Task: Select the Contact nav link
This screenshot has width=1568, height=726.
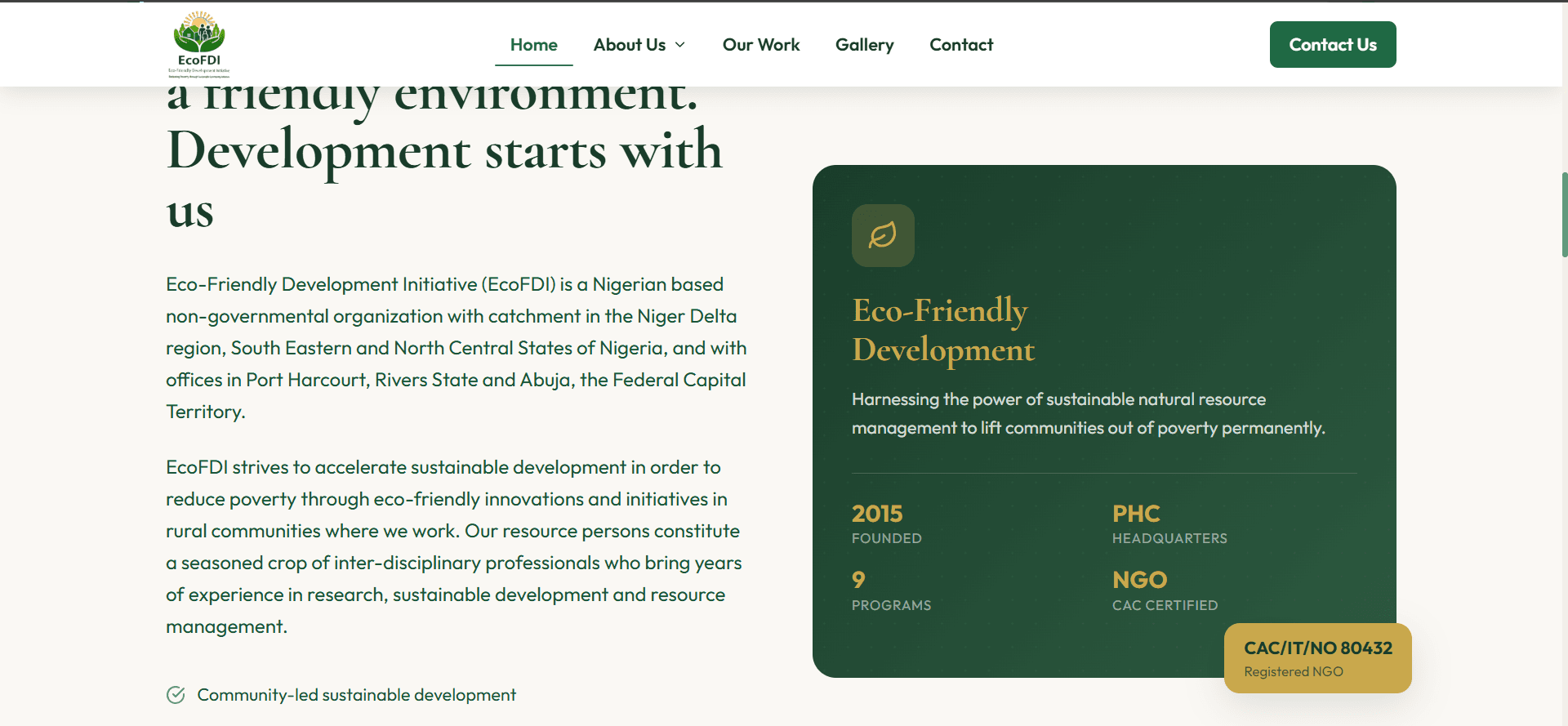Action: tap(961, 45)
